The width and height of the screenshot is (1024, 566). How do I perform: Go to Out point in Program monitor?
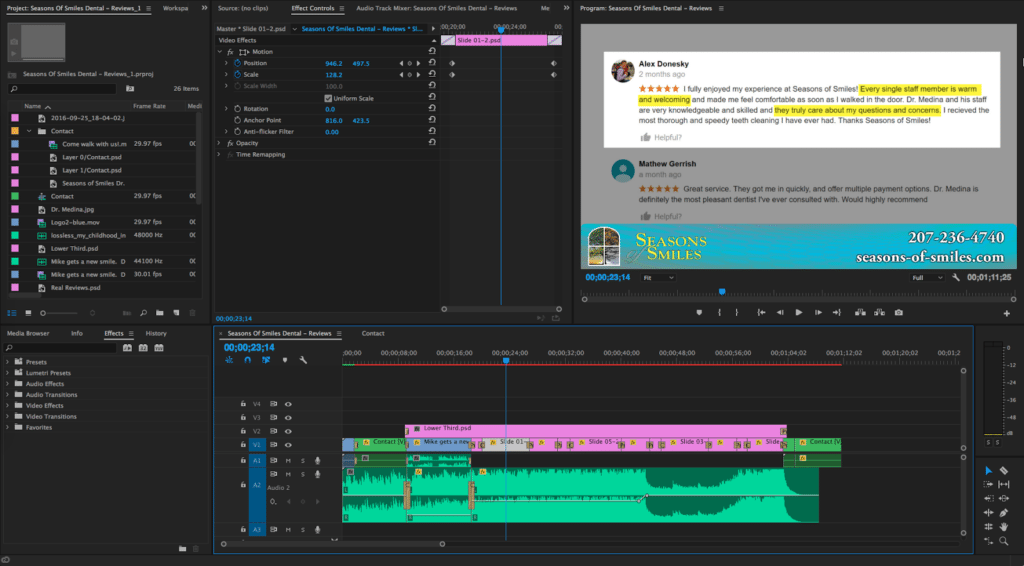[x=837, y=313]
